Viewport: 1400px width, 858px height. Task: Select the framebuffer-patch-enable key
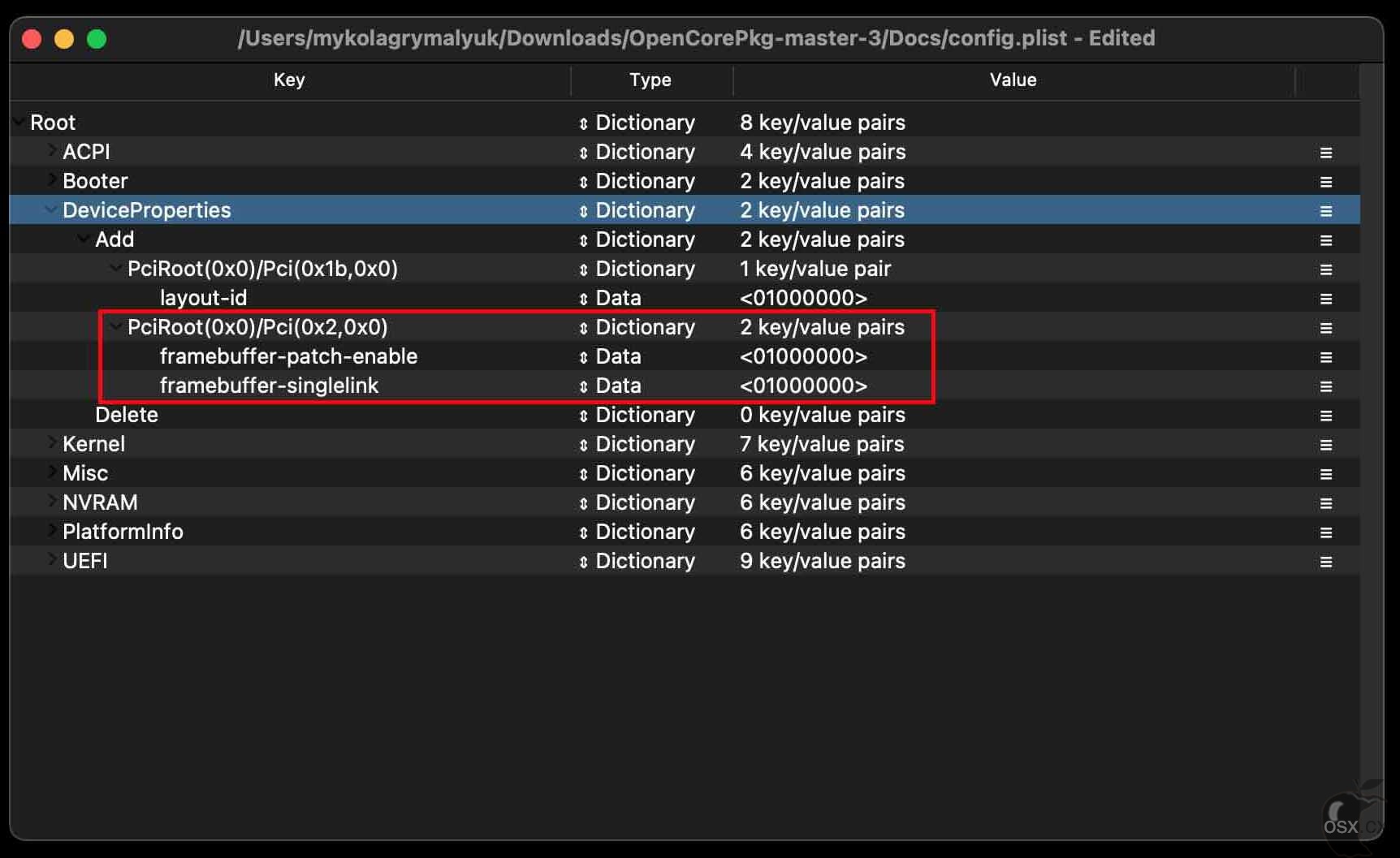coord(288,356)
